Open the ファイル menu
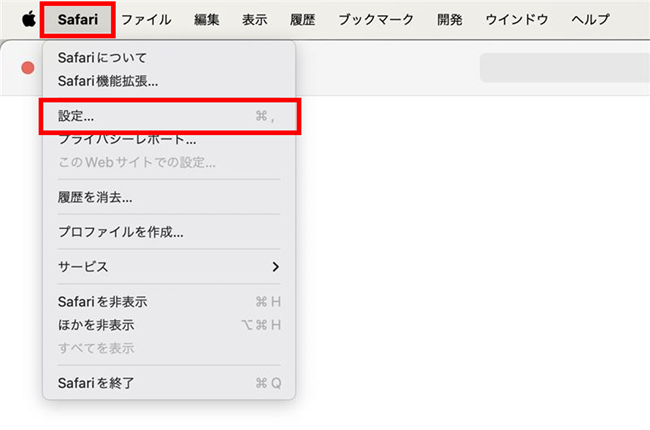The height and width of the screenshot is (430, 650). [x=146, y=19]
